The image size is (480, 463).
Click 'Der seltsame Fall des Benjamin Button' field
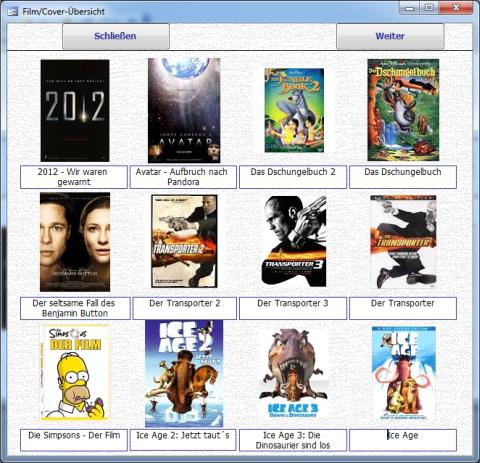click(75, 308)
